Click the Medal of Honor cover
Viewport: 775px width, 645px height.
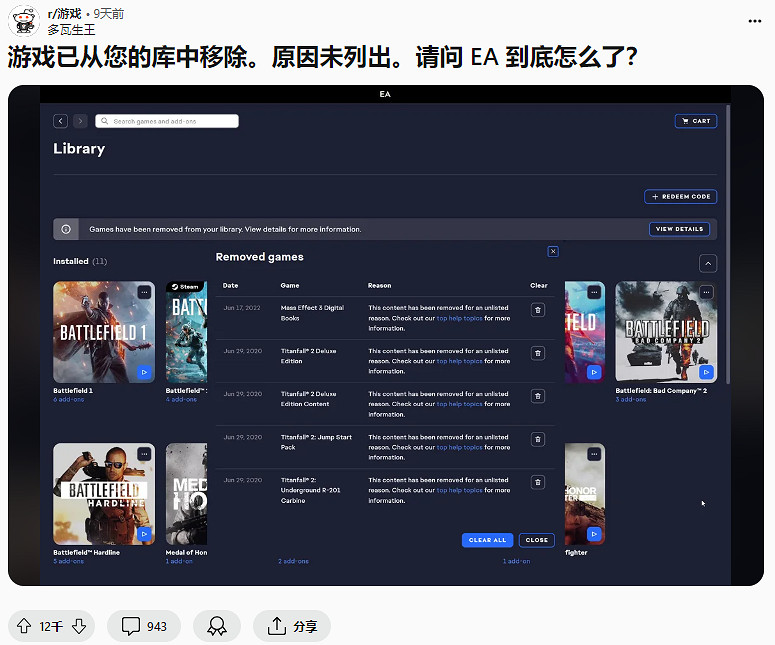tap(186, 494)
